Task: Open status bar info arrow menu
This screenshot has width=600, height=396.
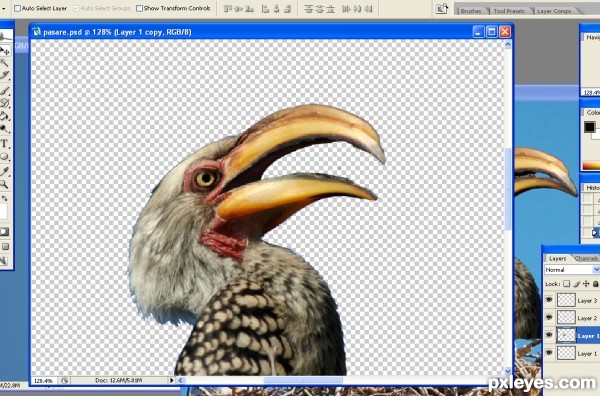Action: [x=171, y=380]
